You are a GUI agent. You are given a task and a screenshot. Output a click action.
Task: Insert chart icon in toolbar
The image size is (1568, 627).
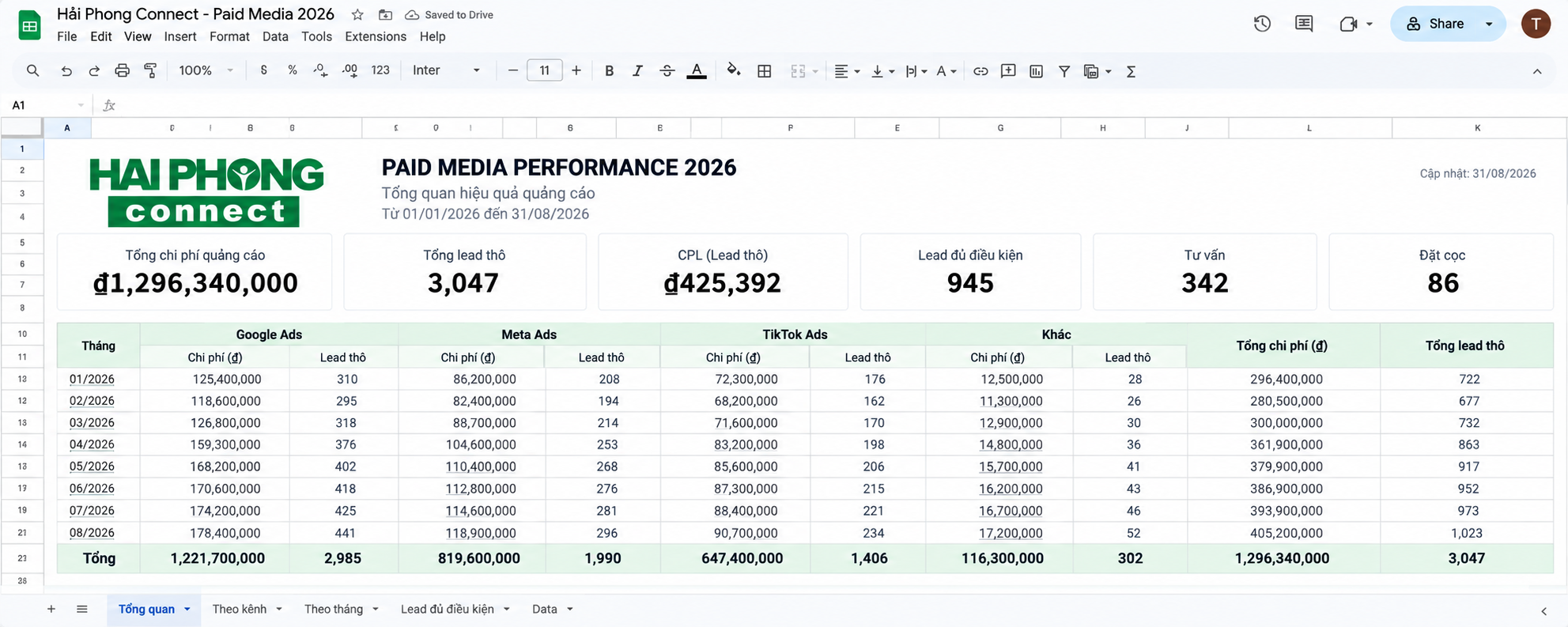point(1036,70)
